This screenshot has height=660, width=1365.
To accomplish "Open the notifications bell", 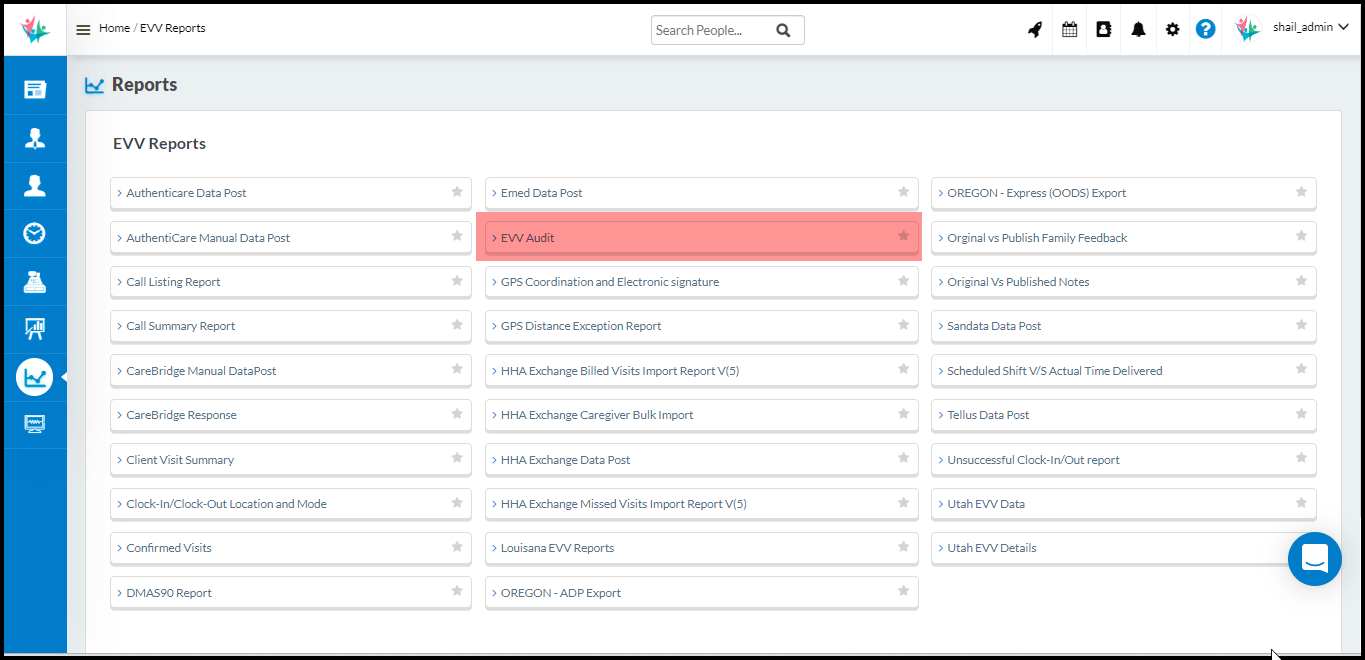I will pyautogui.click(x=1138, y=30).
